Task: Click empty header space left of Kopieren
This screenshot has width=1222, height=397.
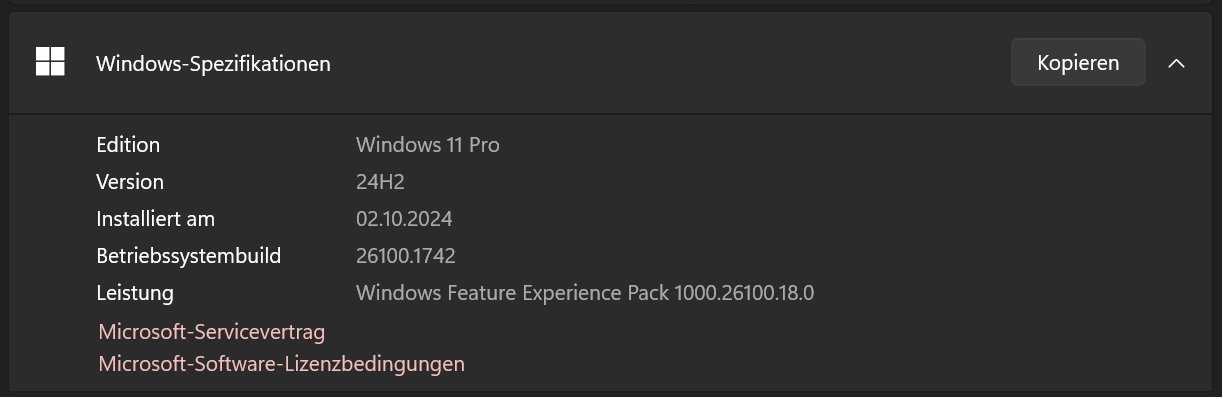Action: (670, 63)
